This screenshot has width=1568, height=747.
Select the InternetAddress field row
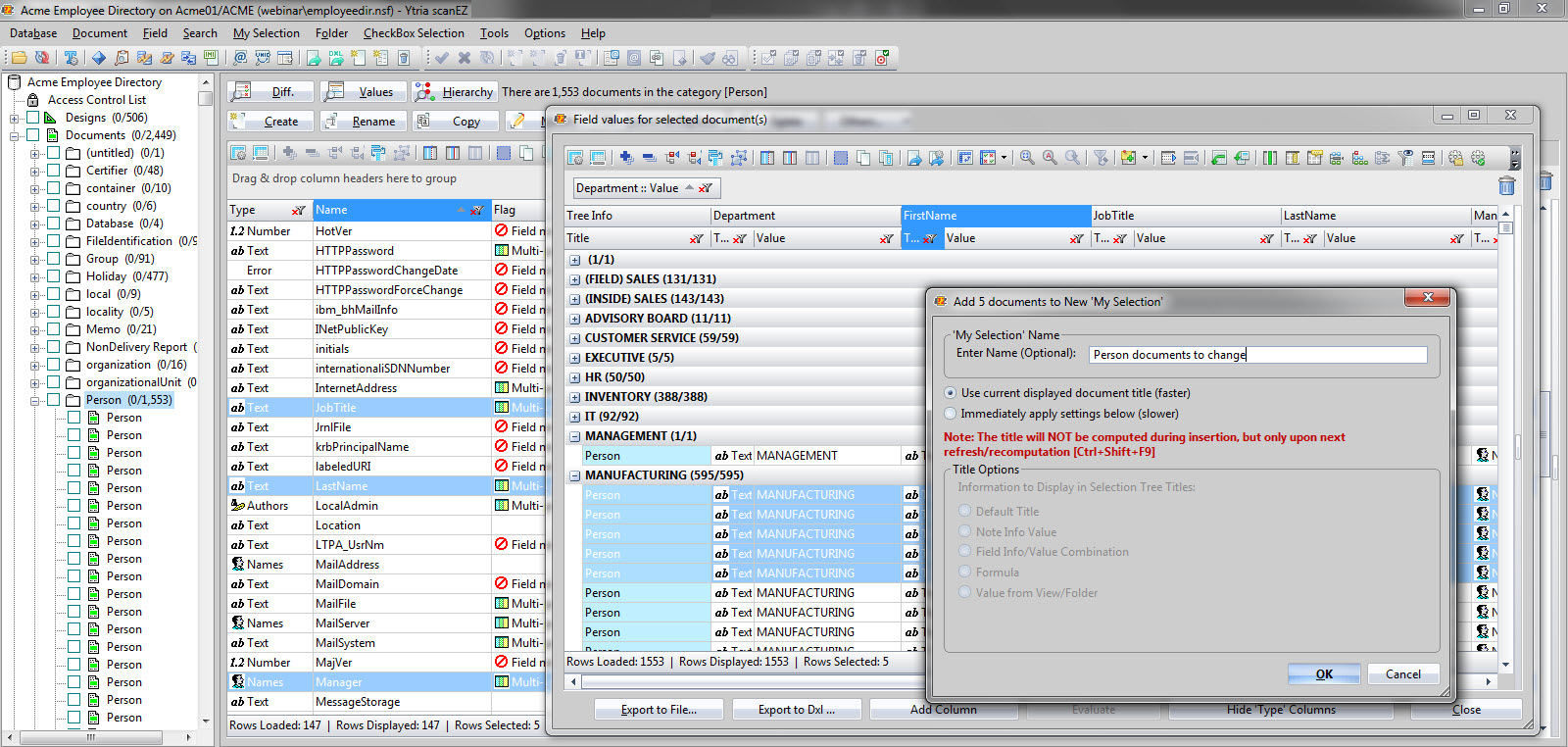click(386, 388)
